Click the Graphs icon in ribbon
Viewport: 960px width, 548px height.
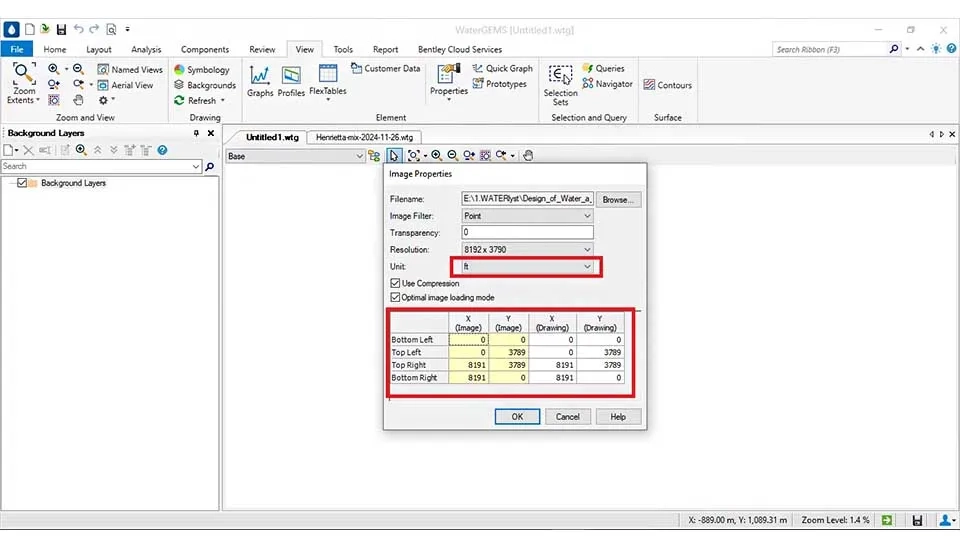[260, 80]
